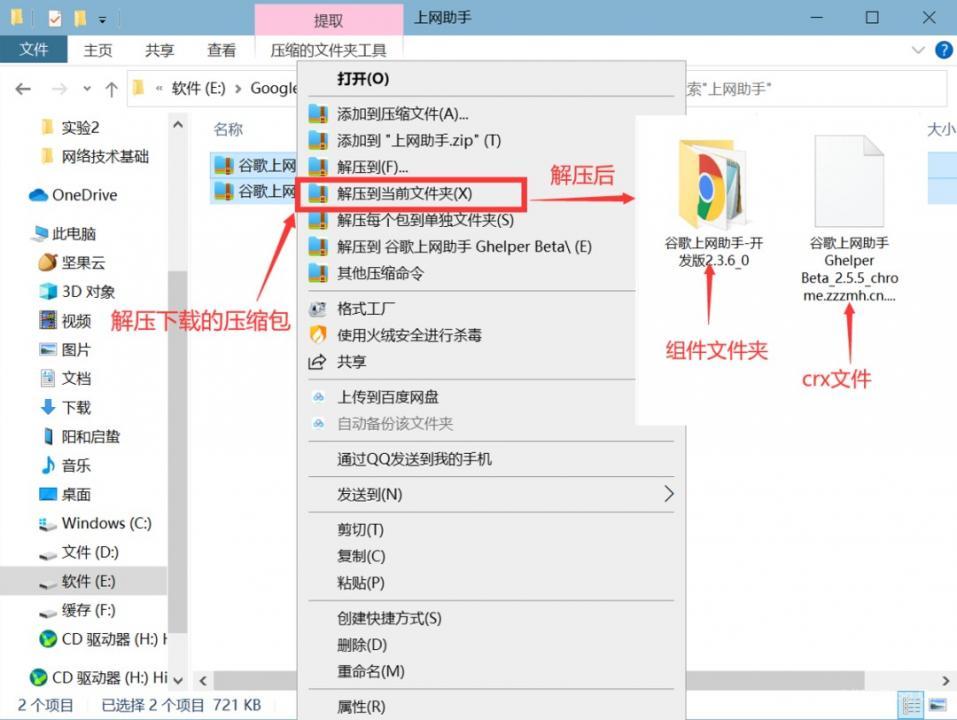Screen dimensions: 957x720
Task: Switch to large icons view
Action: pos(937,706)
